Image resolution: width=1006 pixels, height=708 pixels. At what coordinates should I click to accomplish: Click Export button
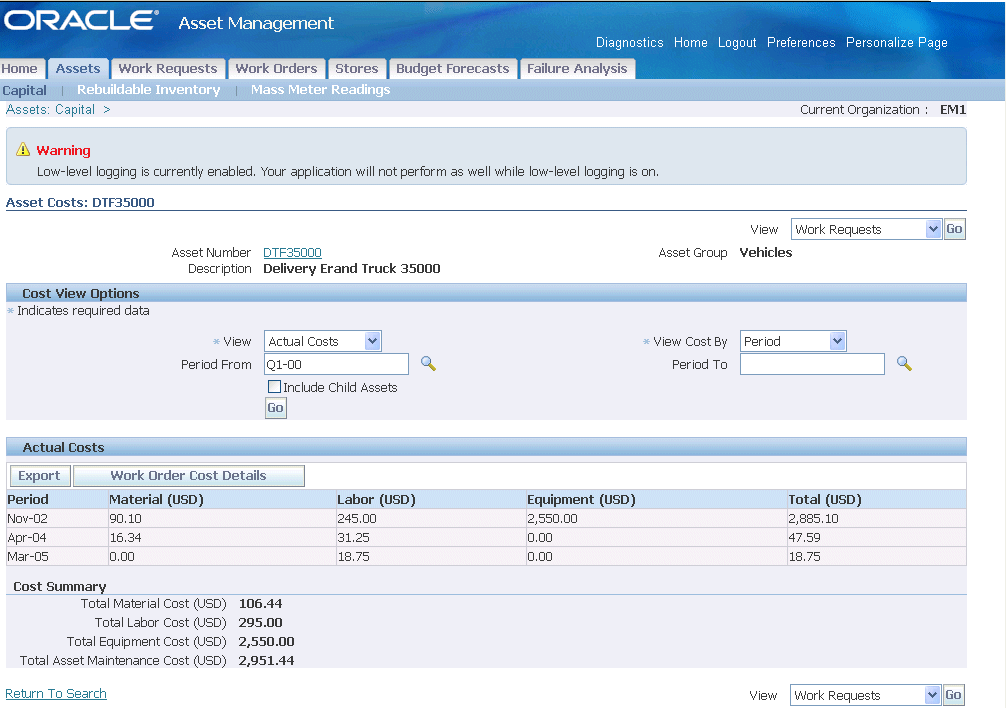point(39,476)
